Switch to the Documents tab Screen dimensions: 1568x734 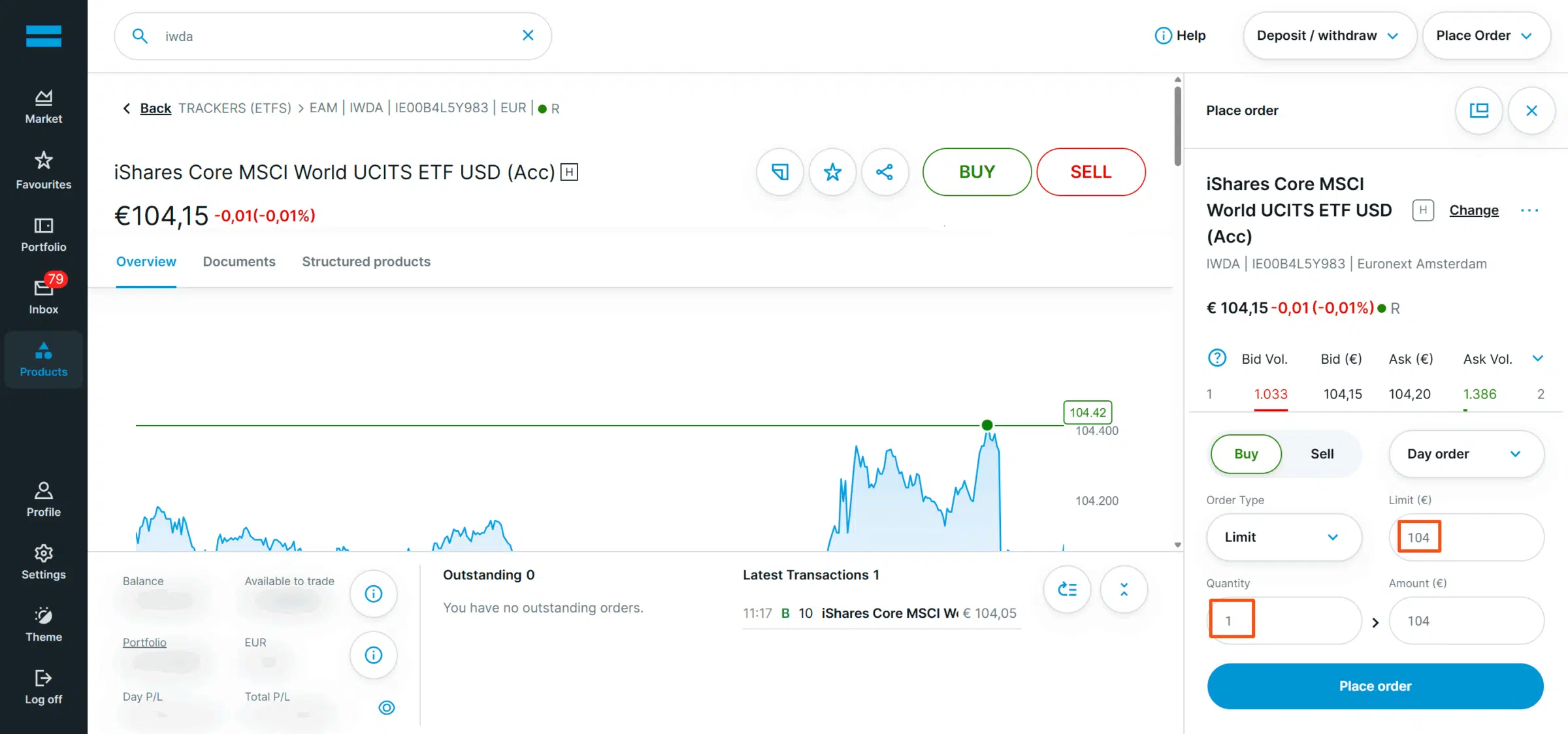239,262
